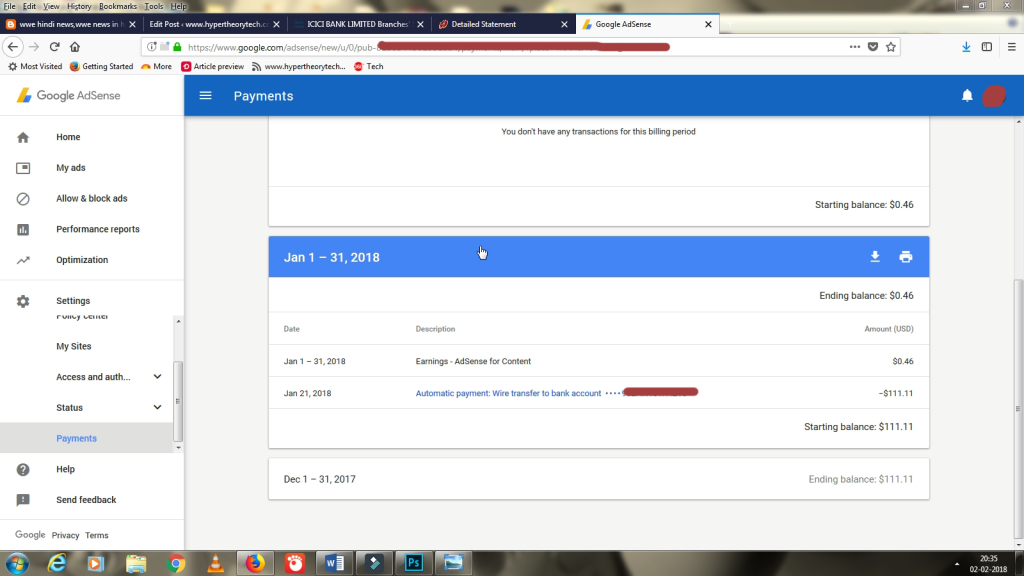View site security lock information
Viewport: 1024px width, 576px height.
(x=177, y=47)
